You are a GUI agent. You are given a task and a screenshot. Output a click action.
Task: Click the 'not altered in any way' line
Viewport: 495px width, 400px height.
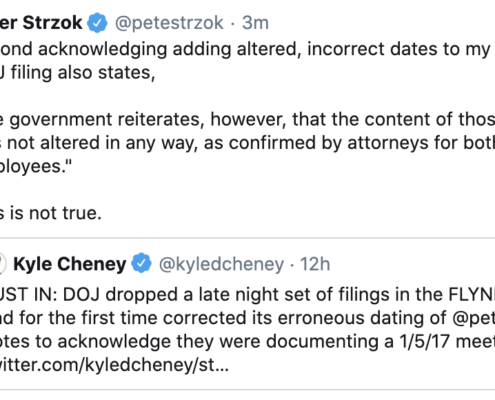coord(247,143)
